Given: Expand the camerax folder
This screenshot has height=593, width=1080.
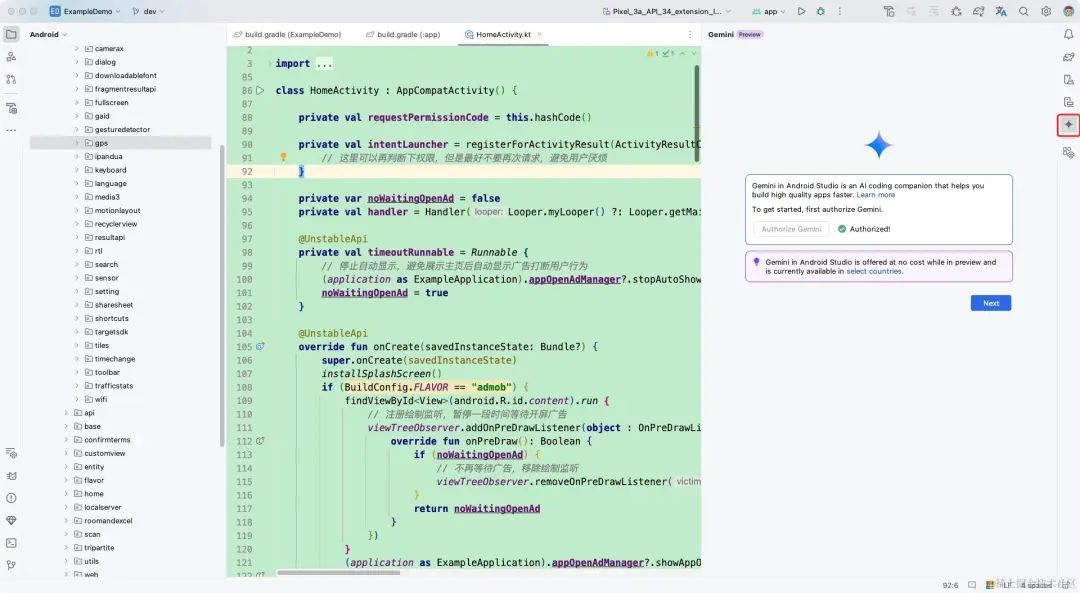Looking at the screenshot, I should (76, 49).
